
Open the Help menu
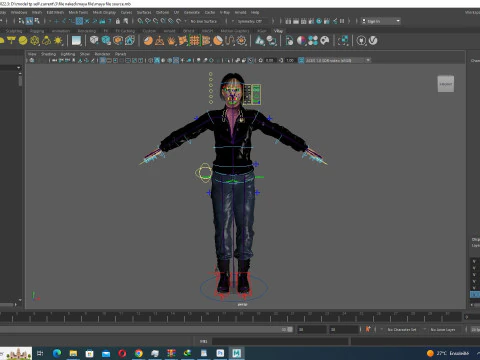(x=255, y=12)
